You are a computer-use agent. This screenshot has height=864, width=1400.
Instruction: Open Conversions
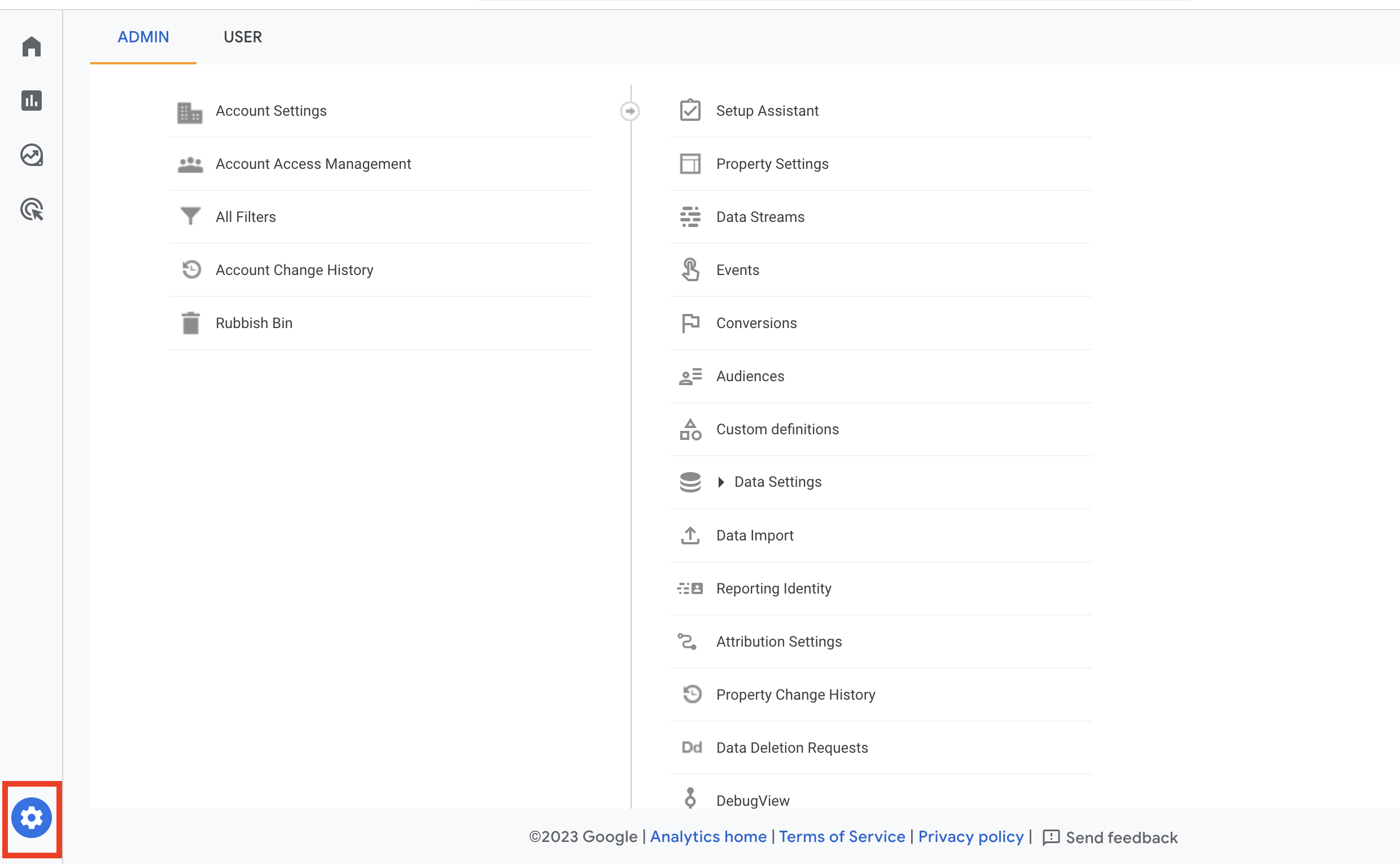pos(756,323)
